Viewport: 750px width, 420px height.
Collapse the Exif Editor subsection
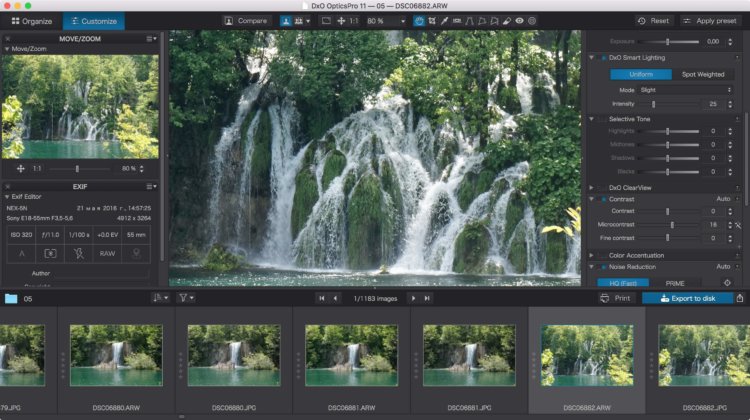tap(7, 197)
